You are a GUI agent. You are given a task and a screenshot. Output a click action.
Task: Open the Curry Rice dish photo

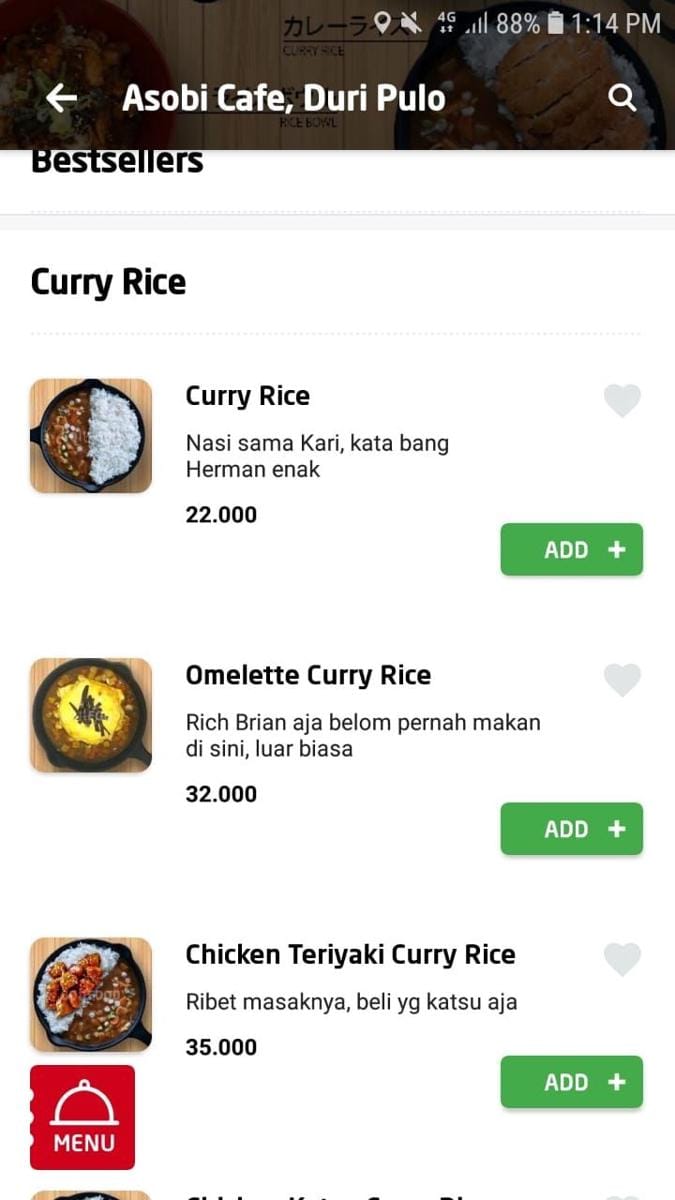(x=91, y=436)
